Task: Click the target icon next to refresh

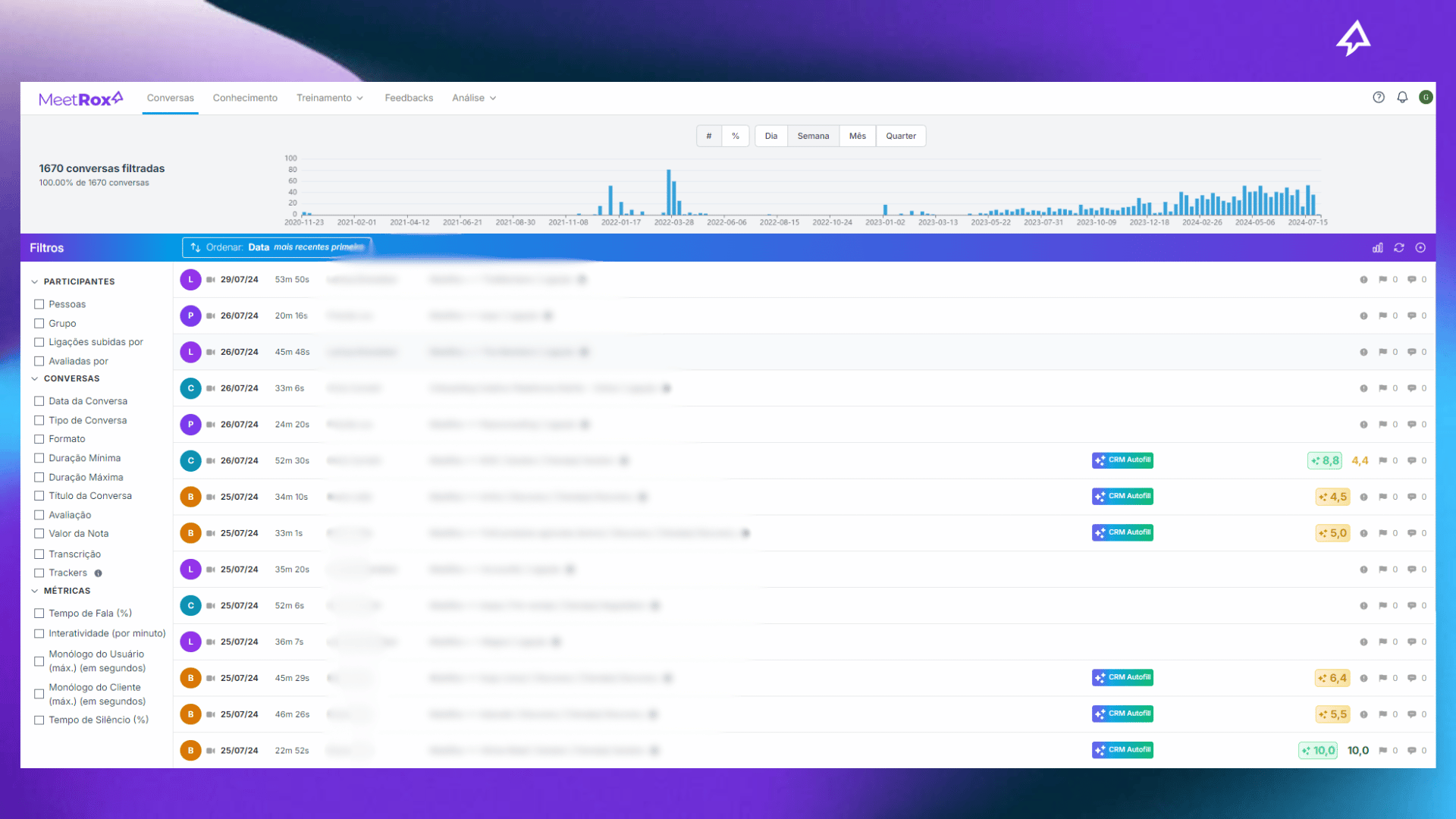Action: click(x=1421, y=248)
